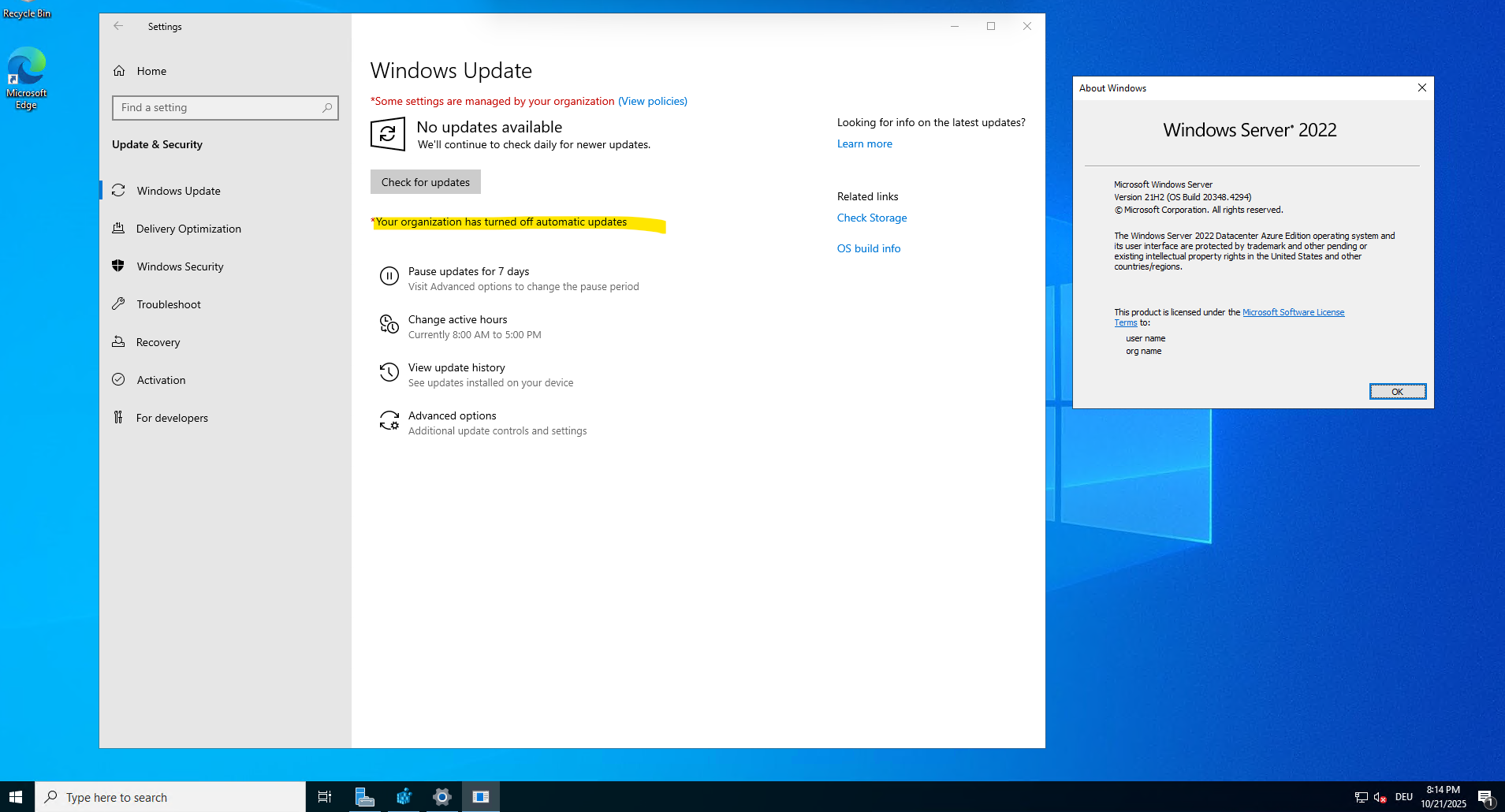Go back with the Settings back arrow
The height and width of the screenshot is (812, 1505).
(x=118, y=26)
